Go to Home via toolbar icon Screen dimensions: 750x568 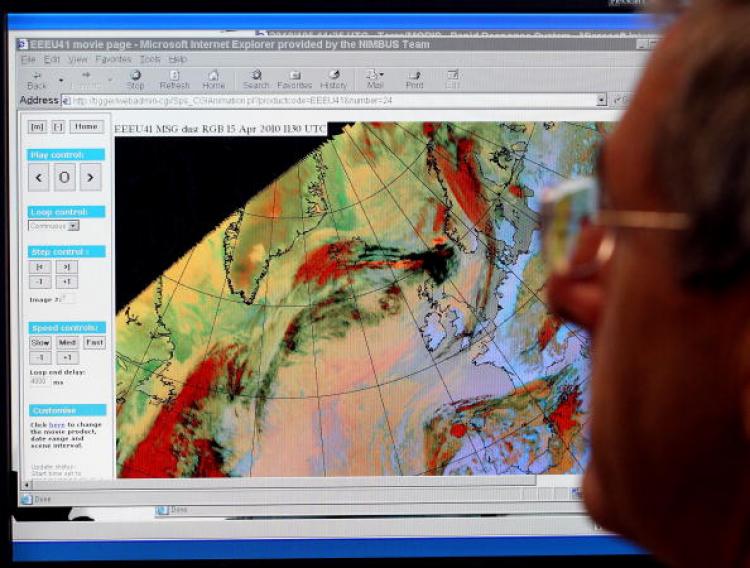coord(213,78)
